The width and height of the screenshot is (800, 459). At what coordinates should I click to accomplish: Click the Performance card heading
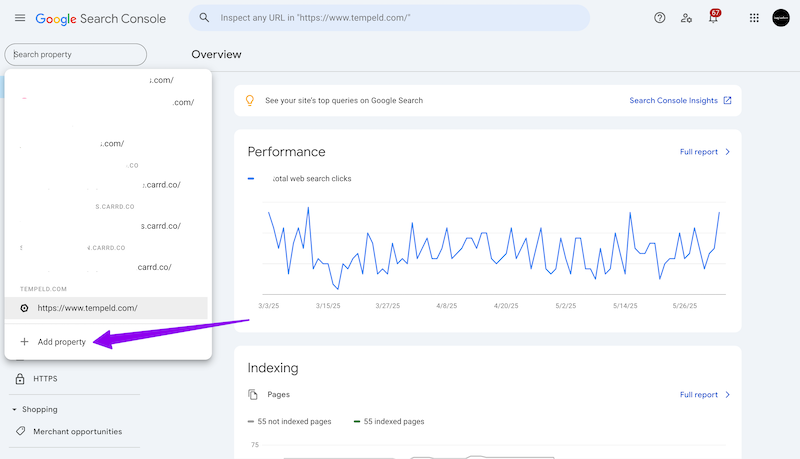(286, 152)
